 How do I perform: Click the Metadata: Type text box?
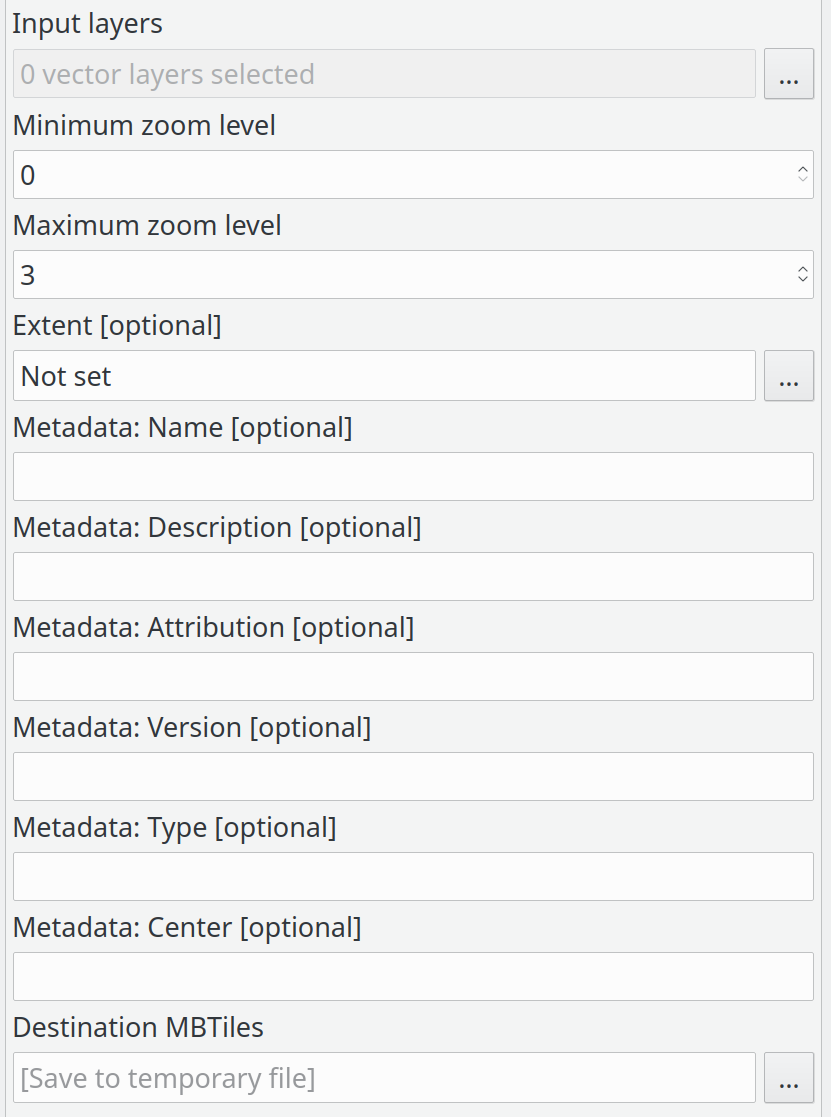(413, 876)
